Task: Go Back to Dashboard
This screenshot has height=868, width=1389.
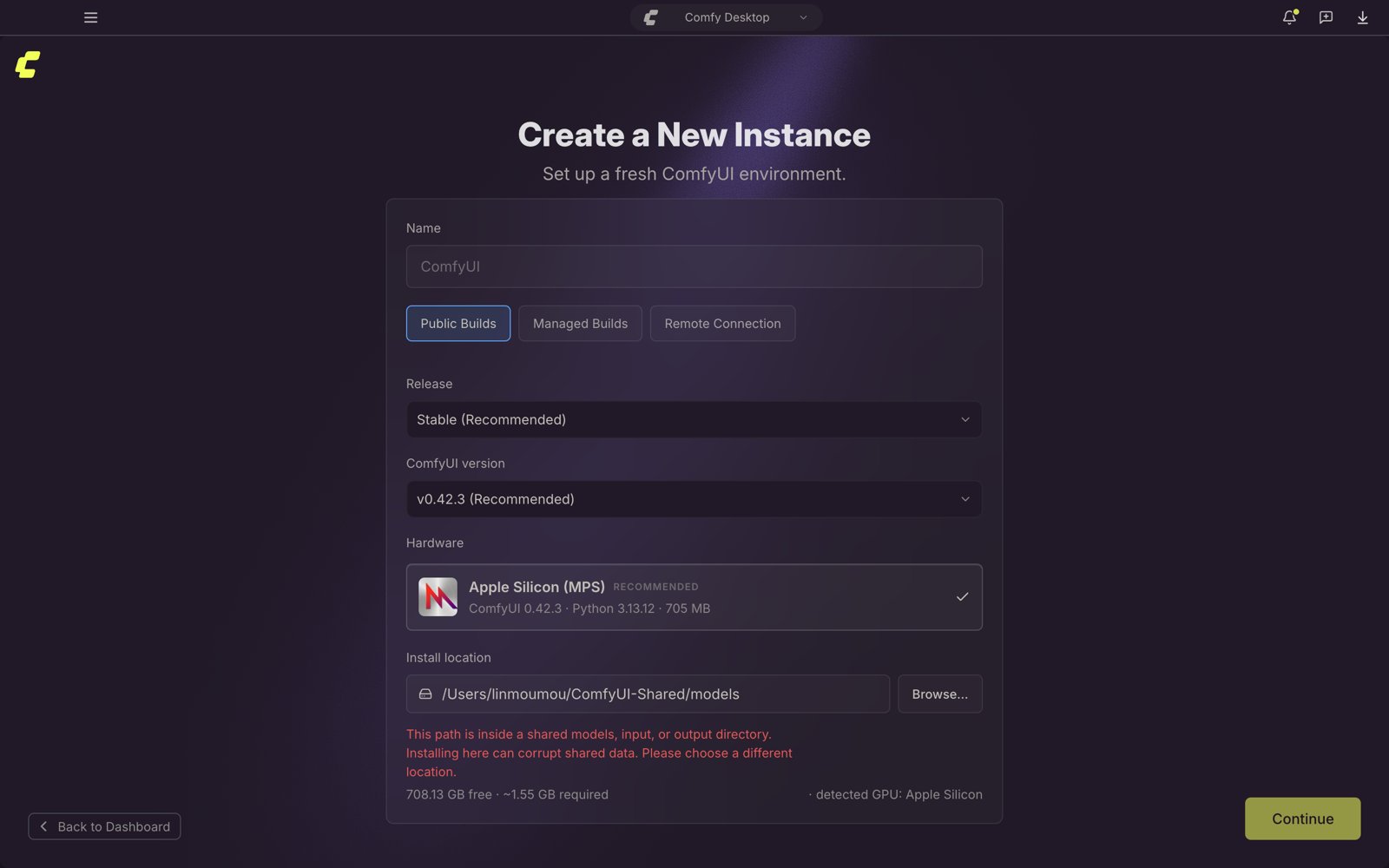Action: 104,826
